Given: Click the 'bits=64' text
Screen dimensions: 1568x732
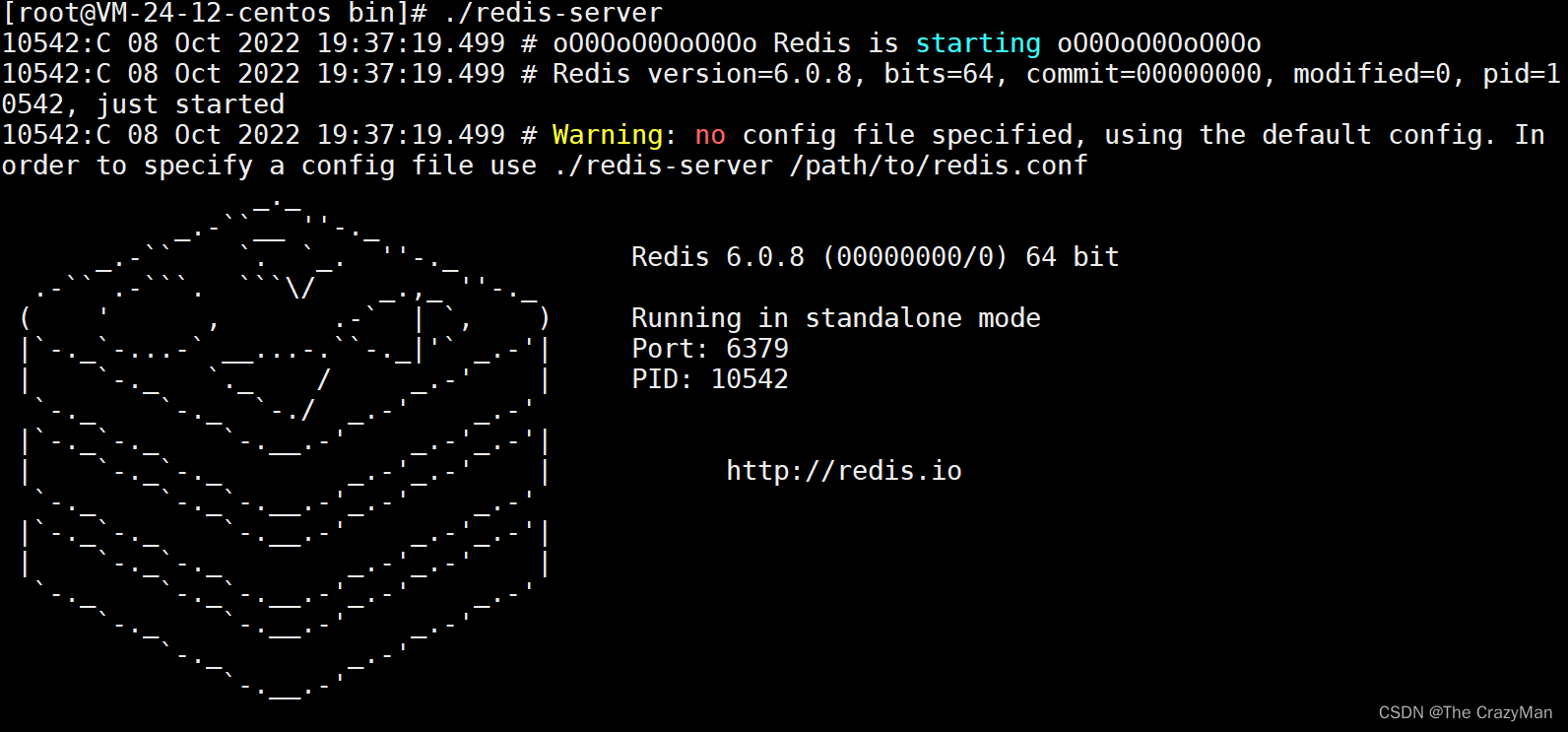Looking at the screenshot, I should [939, 74].
